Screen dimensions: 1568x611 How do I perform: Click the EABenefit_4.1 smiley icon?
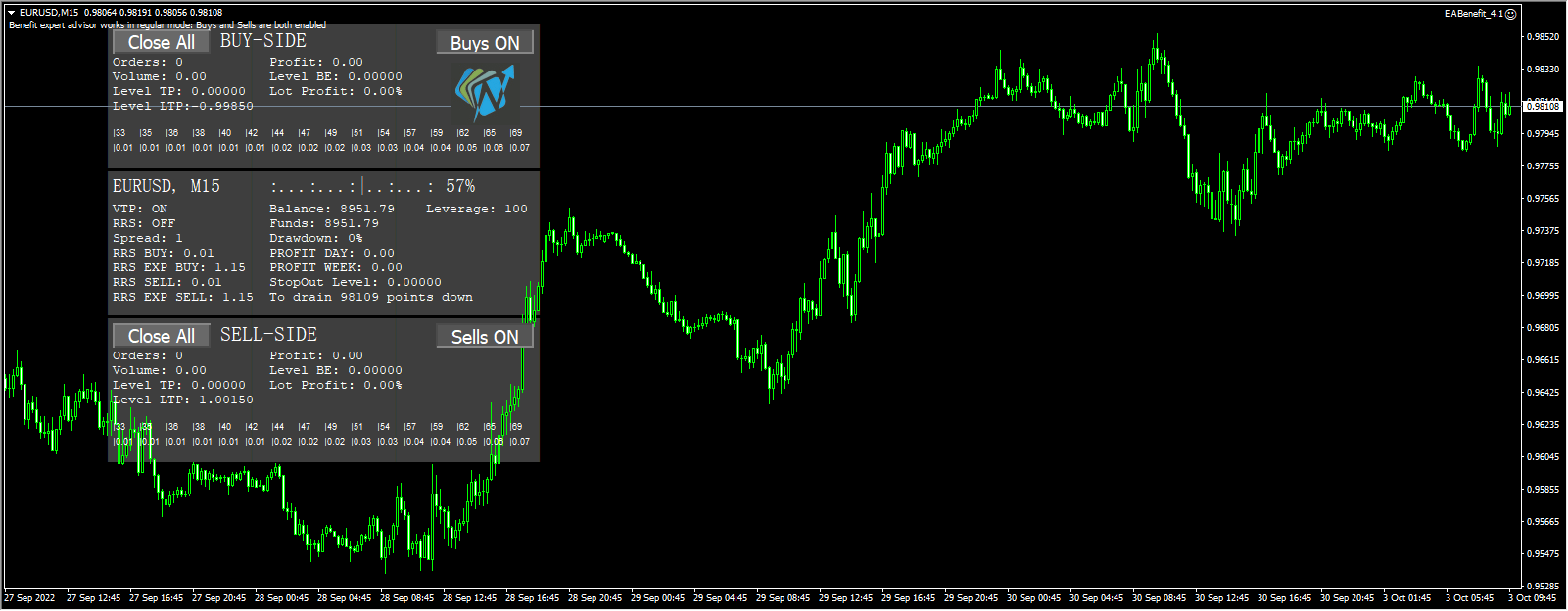1511,14
